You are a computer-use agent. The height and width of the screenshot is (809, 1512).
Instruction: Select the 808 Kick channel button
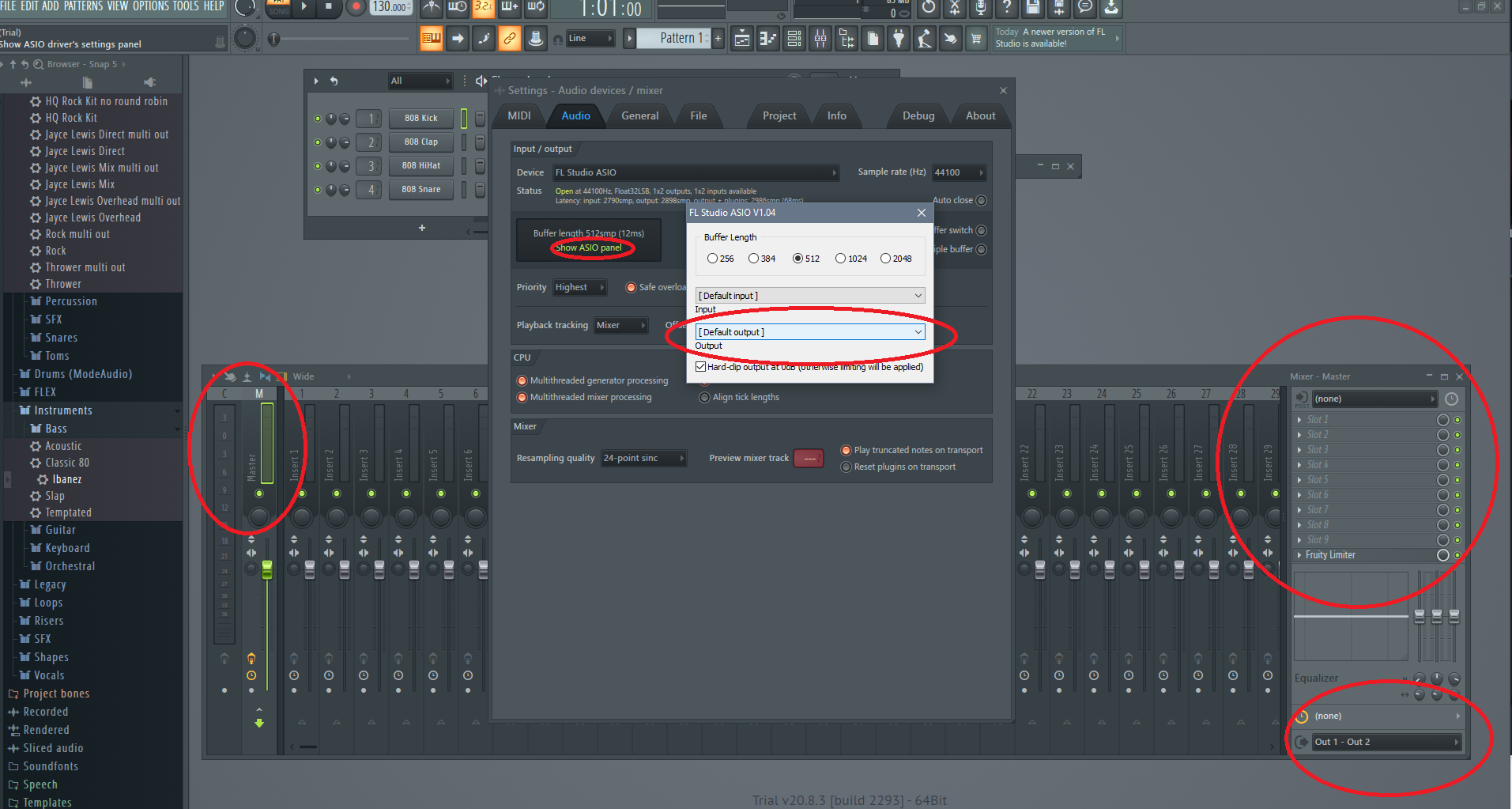pos(421,118)
